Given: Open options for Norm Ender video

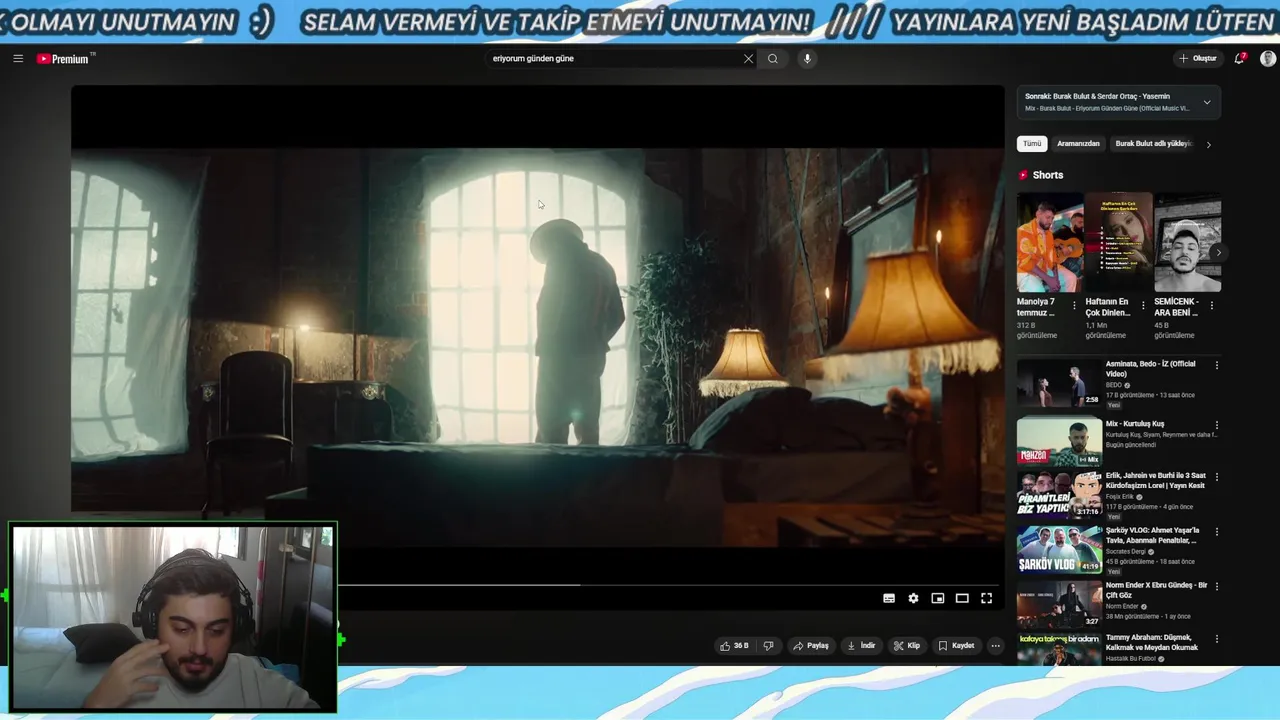Looking at the screenshot, I should [x=1217, y=589].
